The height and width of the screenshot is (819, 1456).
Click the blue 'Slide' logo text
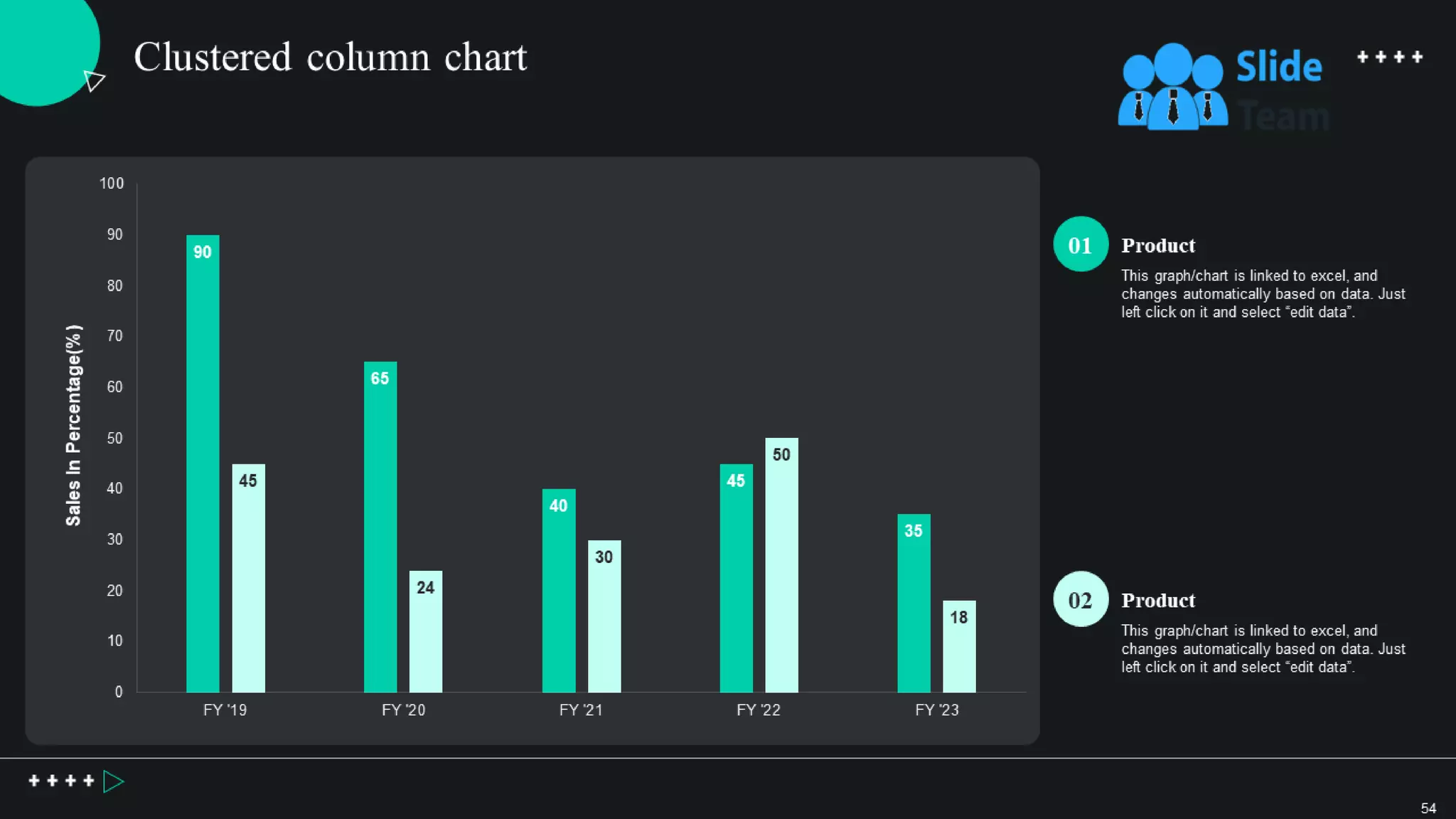click(x=1279, y=67)
